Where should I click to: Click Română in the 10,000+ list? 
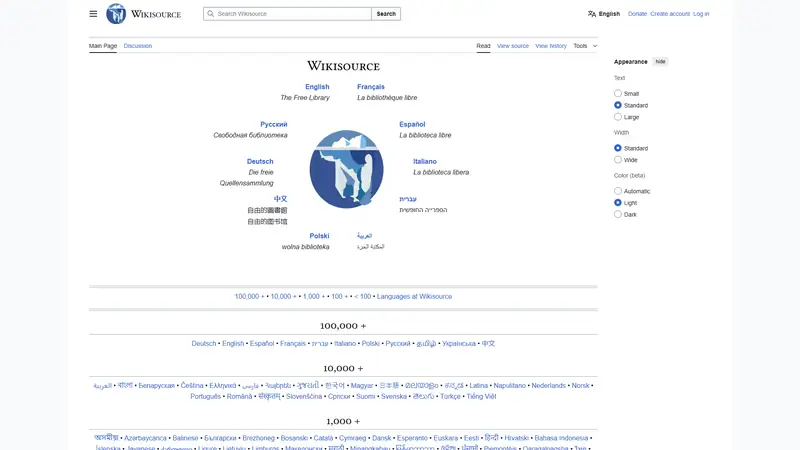[239, 396]
